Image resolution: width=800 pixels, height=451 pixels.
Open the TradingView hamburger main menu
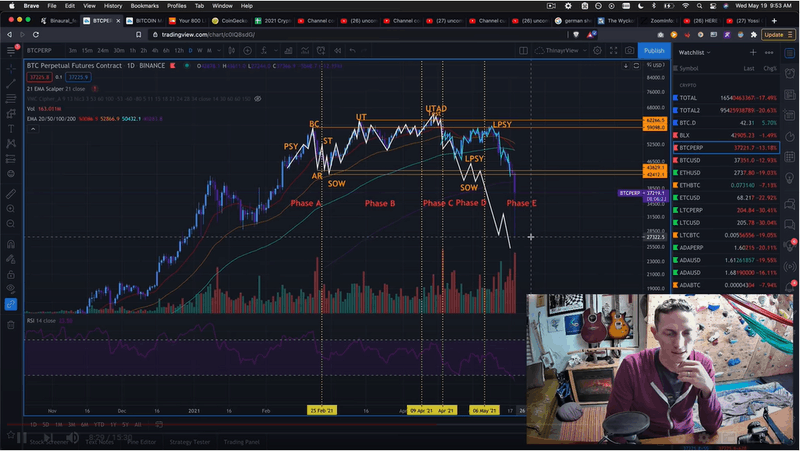tap(11, 51)
